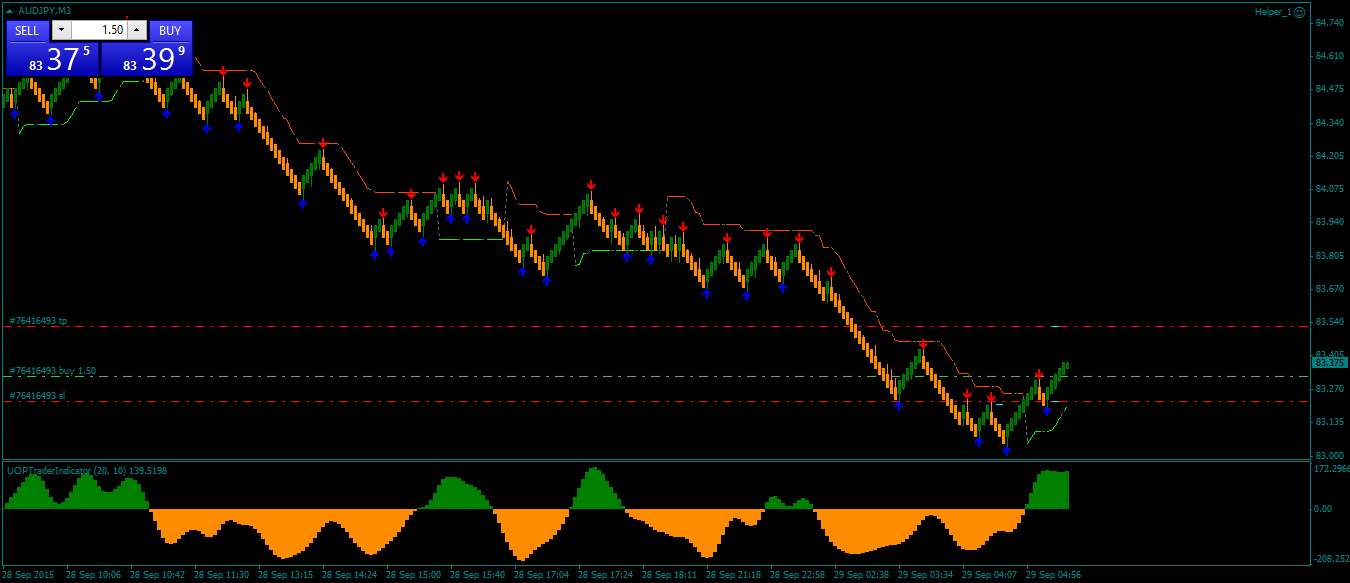
Task: Click the 28 Sep 10:06 time label
Action: [93, 575]
